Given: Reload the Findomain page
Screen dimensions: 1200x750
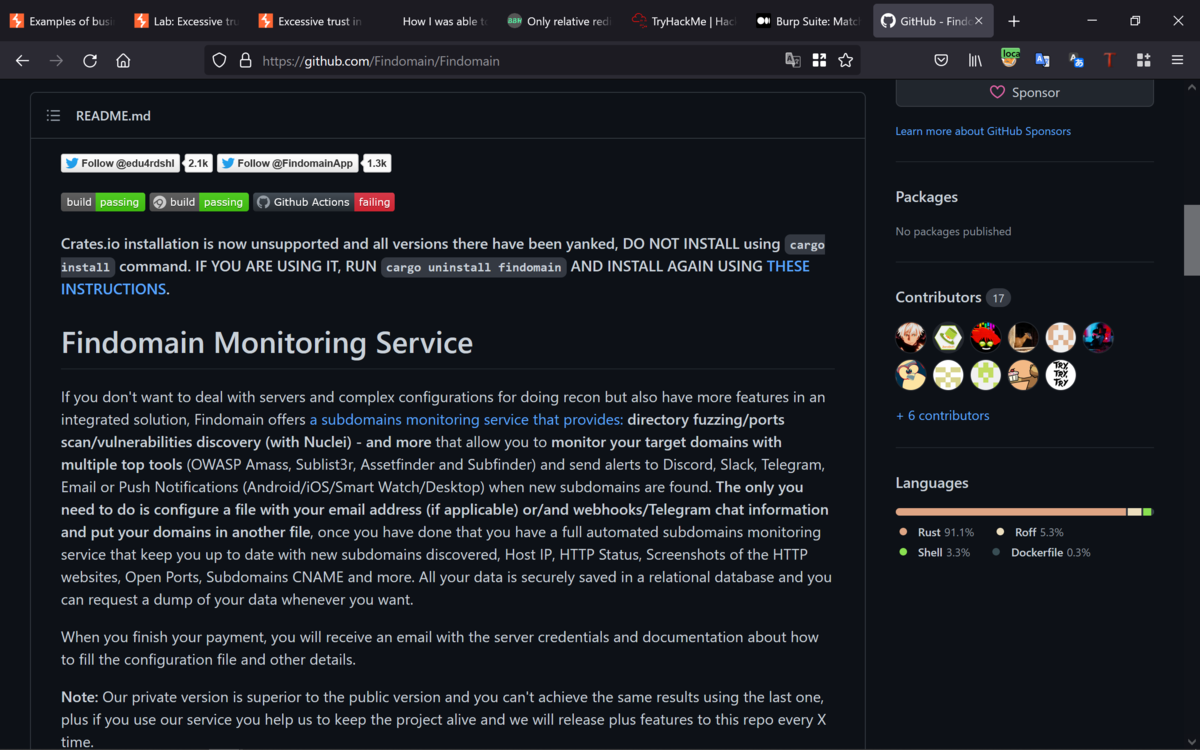Looking at the screenshot, I should click(x=90, y=60).
